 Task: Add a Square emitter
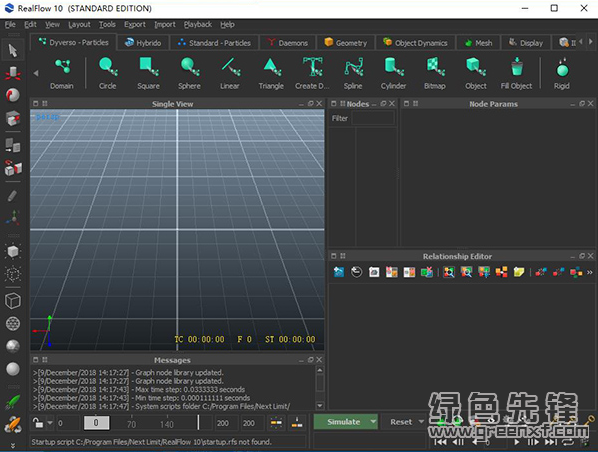148,73
